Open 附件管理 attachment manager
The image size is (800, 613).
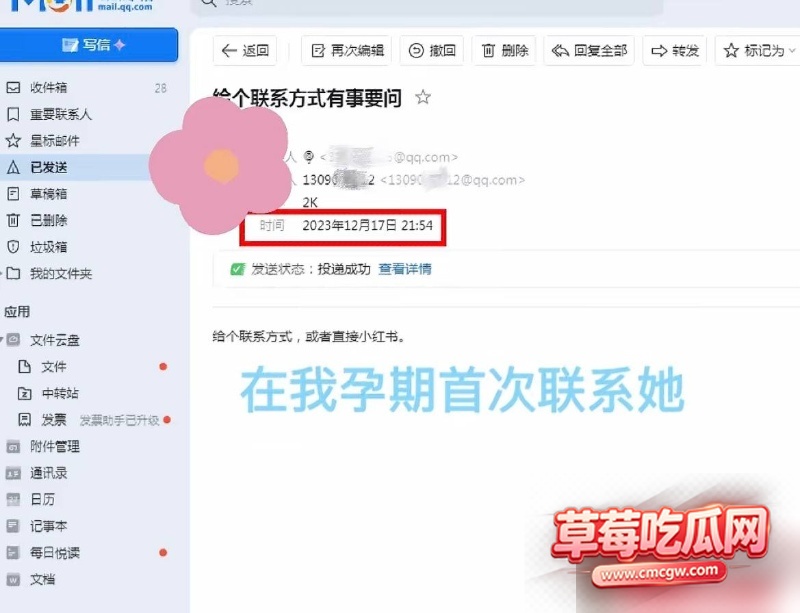tap(55, 447)
